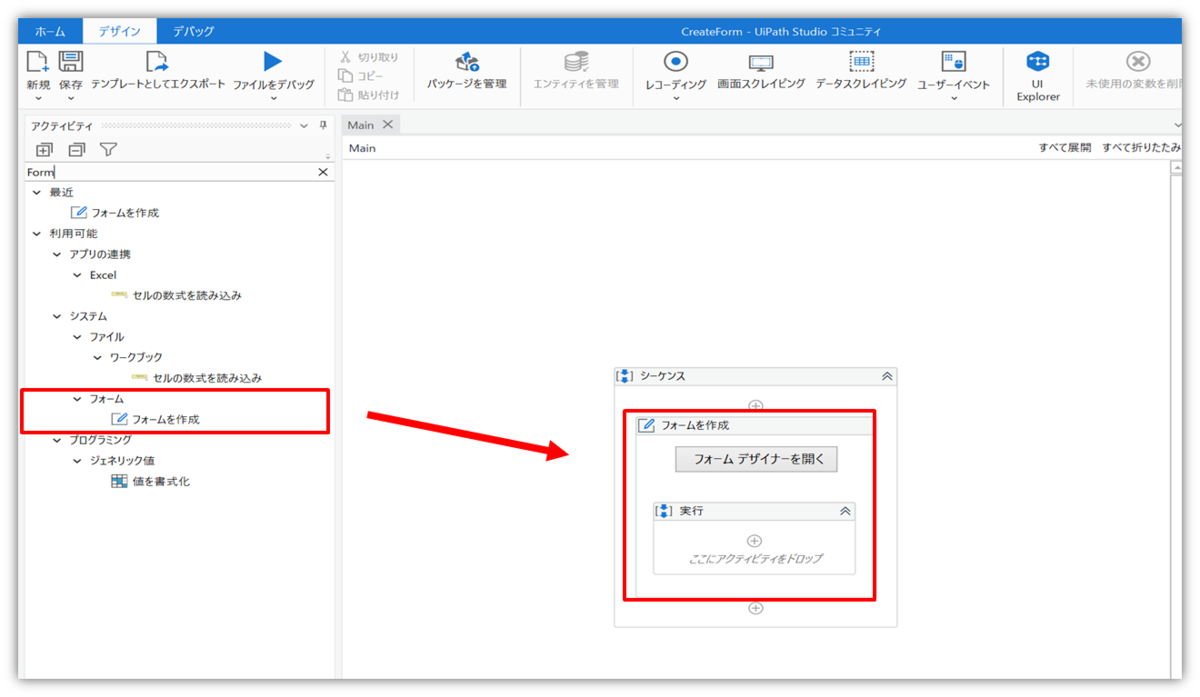Screen dimensions: 1200x697
Task: Select セルの数式を読み込み under ワークブック
Action: pos(197,378)
